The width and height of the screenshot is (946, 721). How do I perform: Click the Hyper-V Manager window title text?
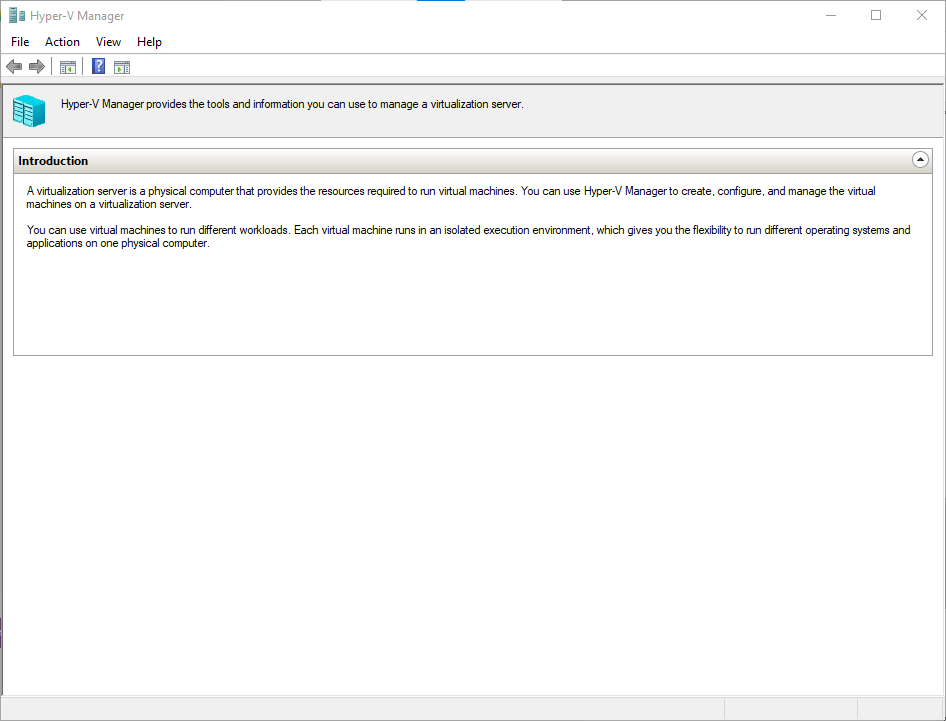[77, 16]
